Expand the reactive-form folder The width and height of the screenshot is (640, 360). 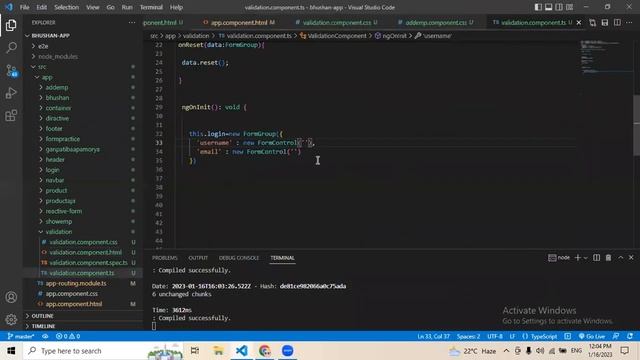pos(64,211)
